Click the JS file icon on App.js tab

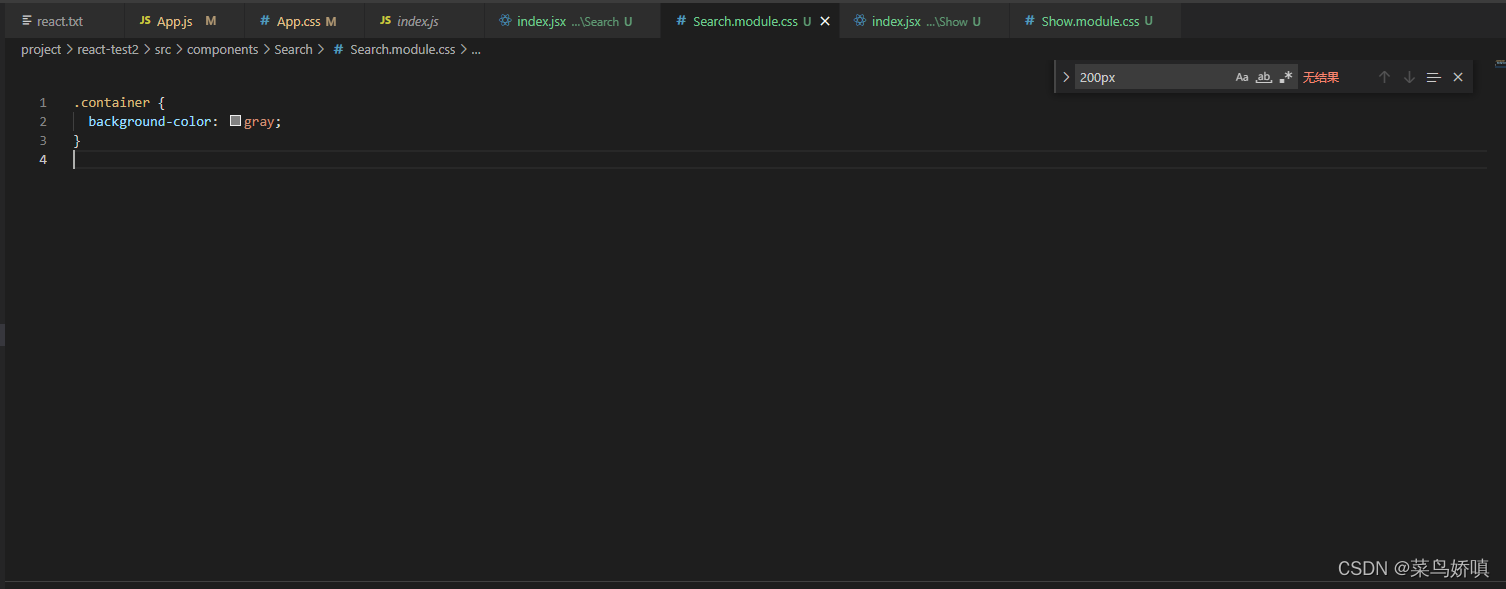[145, 21]
